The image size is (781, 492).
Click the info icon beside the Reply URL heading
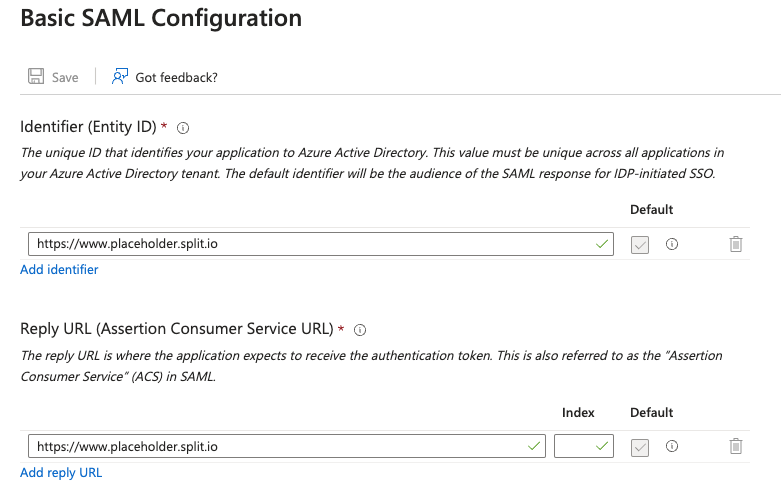click(x=360, y=330)
